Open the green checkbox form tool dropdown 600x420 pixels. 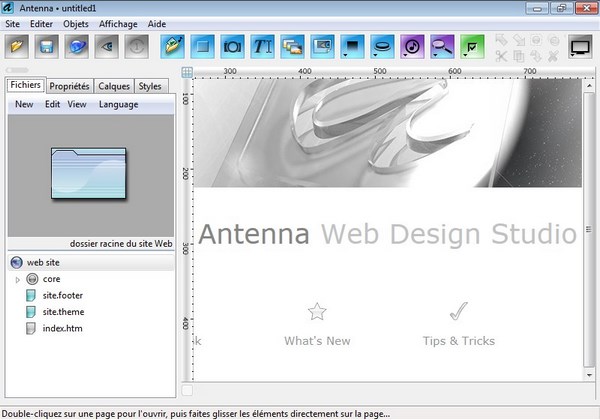point(472,47)
